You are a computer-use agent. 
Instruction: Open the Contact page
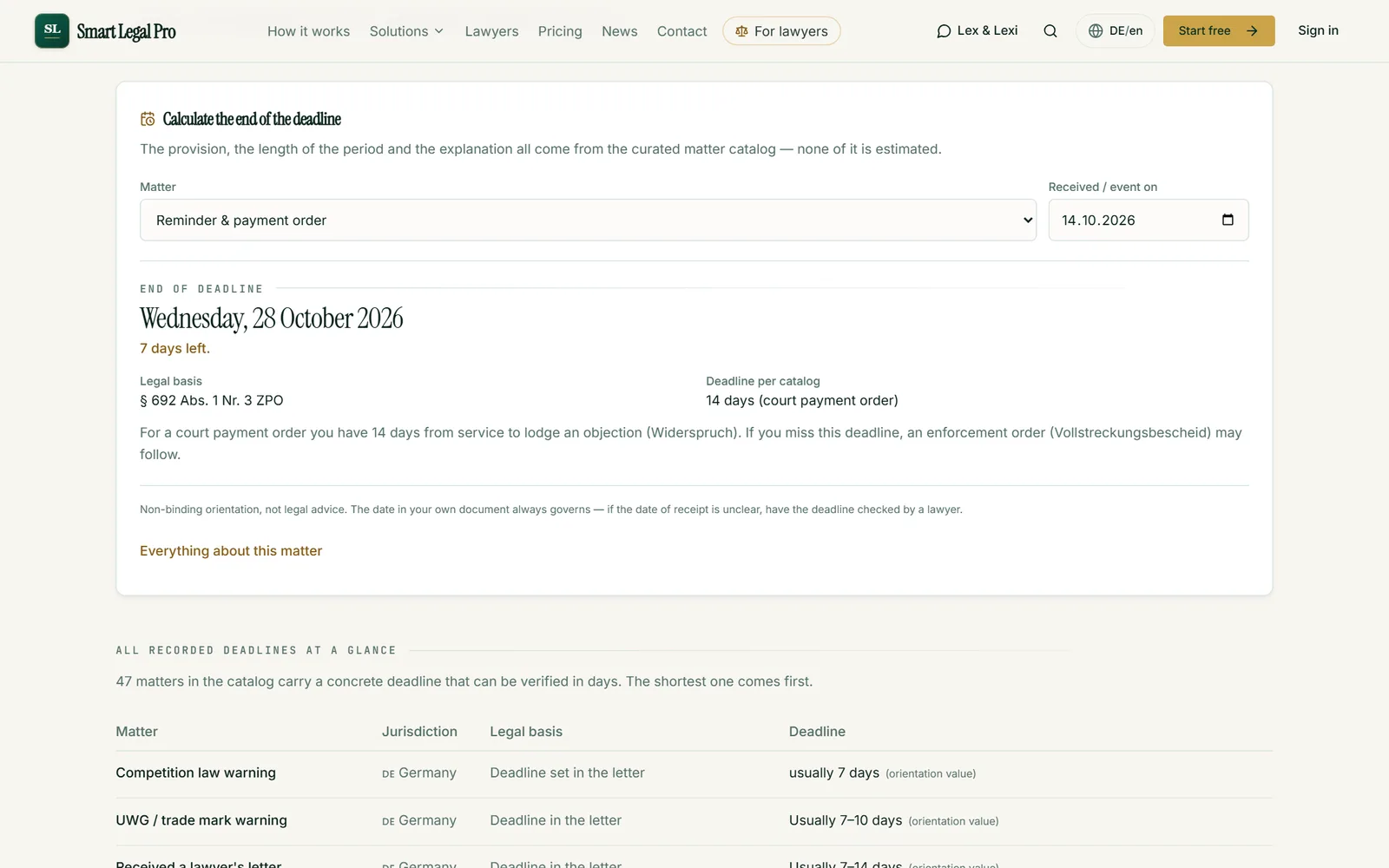(x=681, y=31)
